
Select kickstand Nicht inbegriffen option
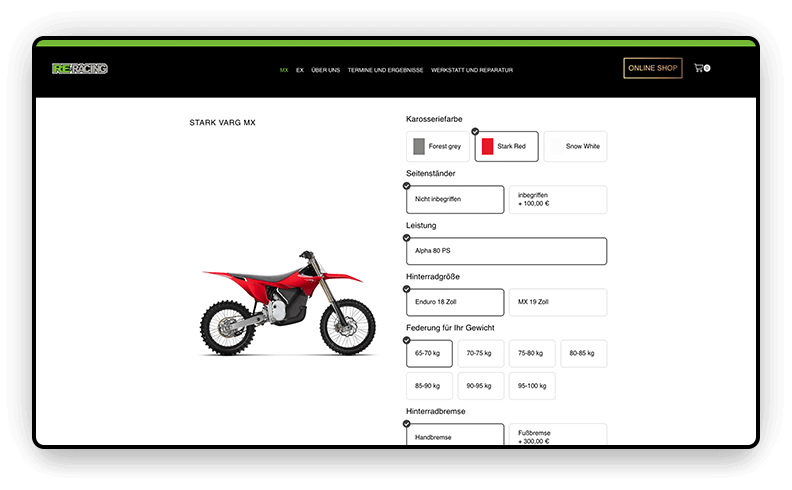pyautogui.click(x=455, y=200)
